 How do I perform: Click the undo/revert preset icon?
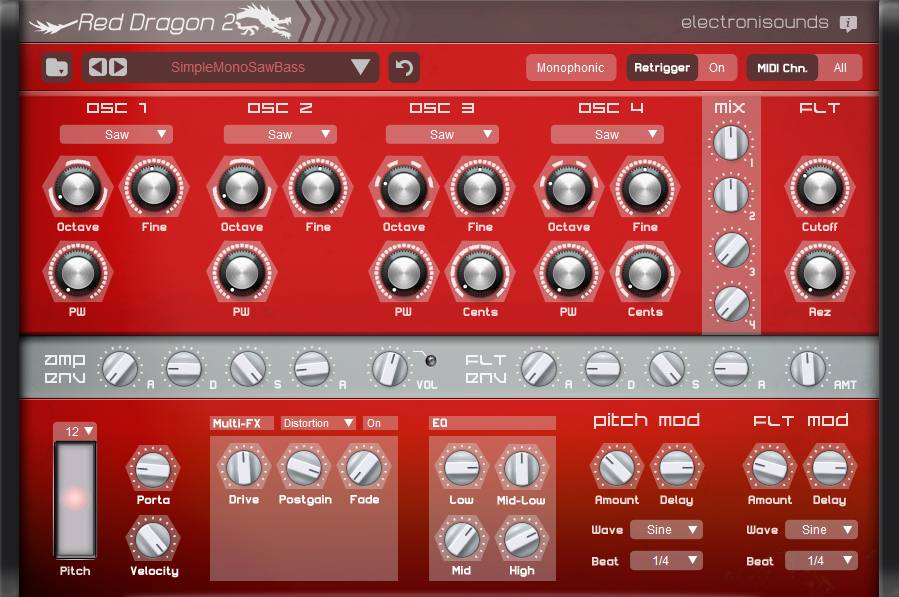(404, 68)
